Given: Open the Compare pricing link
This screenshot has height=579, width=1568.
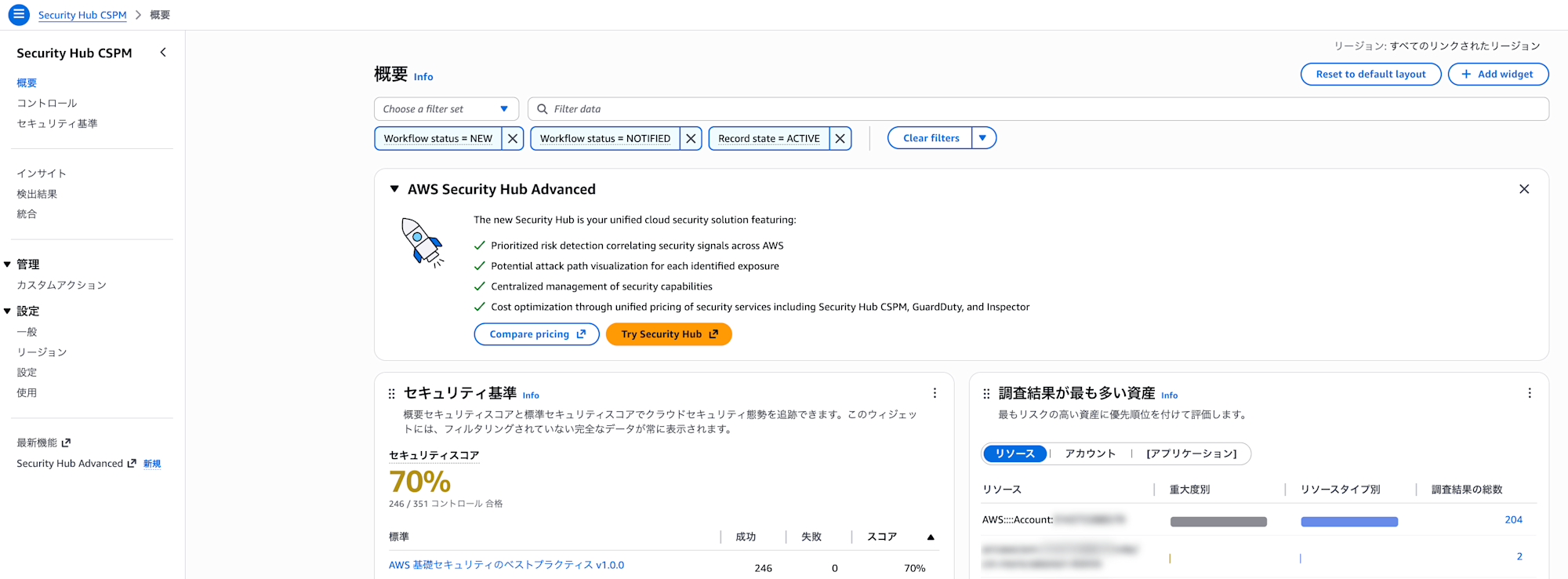Looking at the screenshot, I should tap(537, 334).
